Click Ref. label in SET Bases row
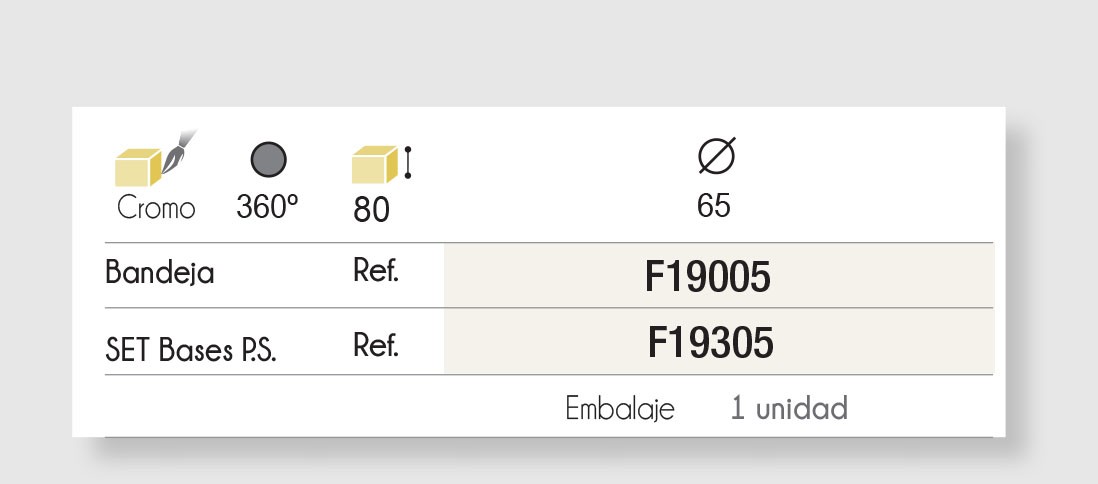The image size is (1098, 484). (x=376, y=345)
